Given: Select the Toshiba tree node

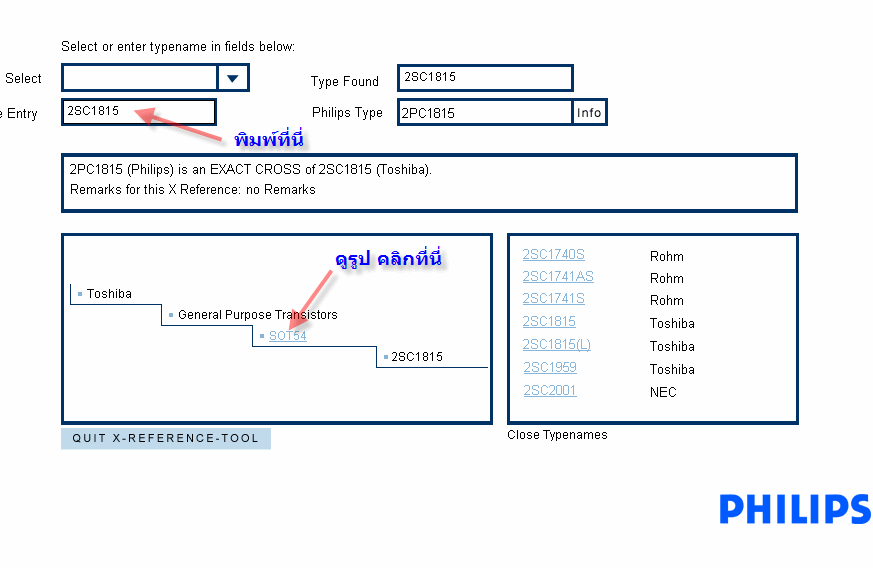Looking at the screenshot, I should 109,293.
